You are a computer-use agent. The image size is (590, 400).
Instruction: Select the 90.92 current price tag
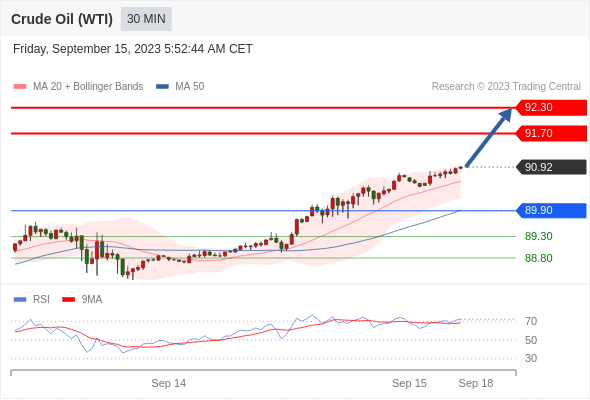(x=551, y=167)
